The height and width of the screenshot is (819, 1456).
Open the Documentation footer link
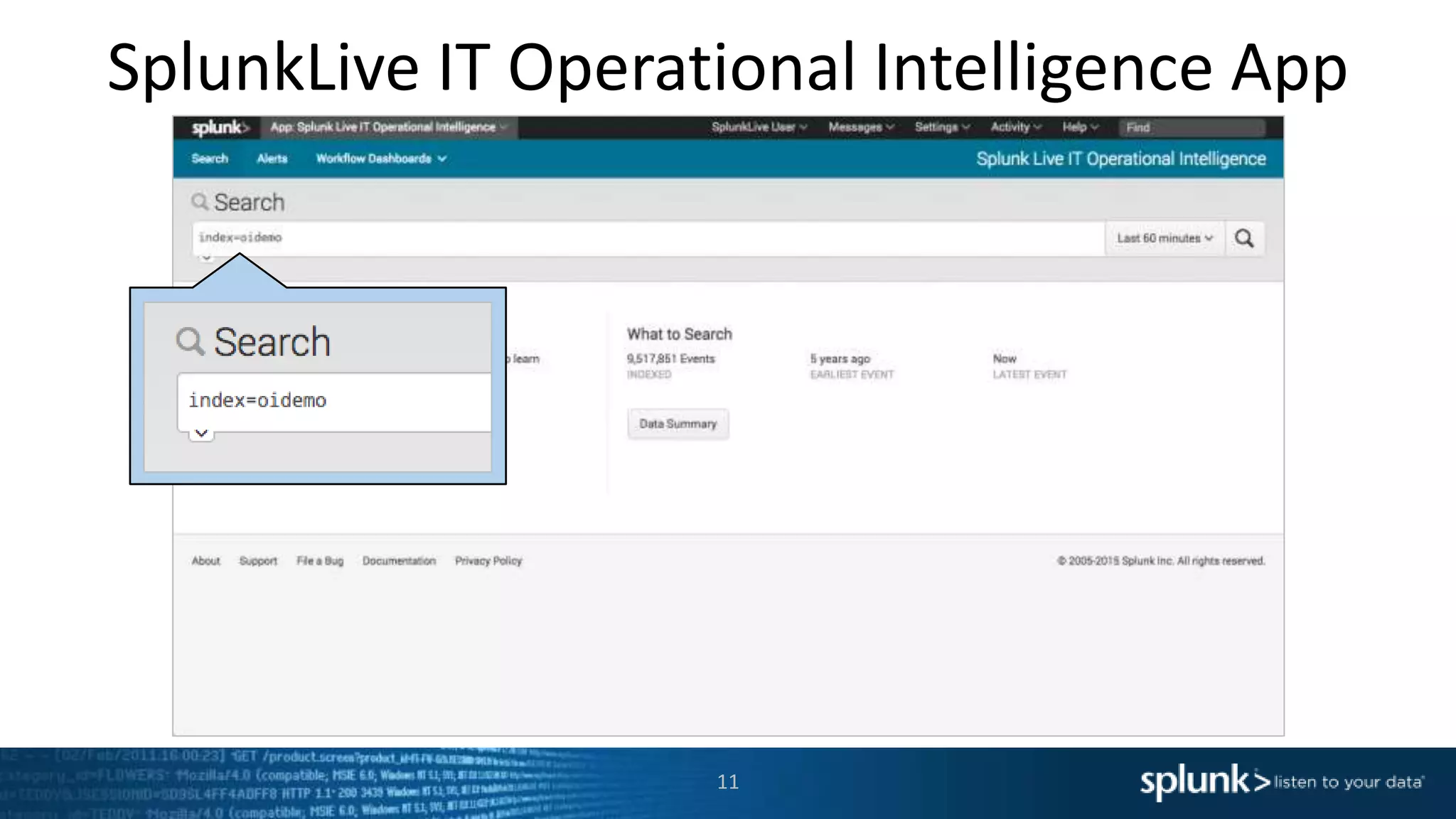399,561
